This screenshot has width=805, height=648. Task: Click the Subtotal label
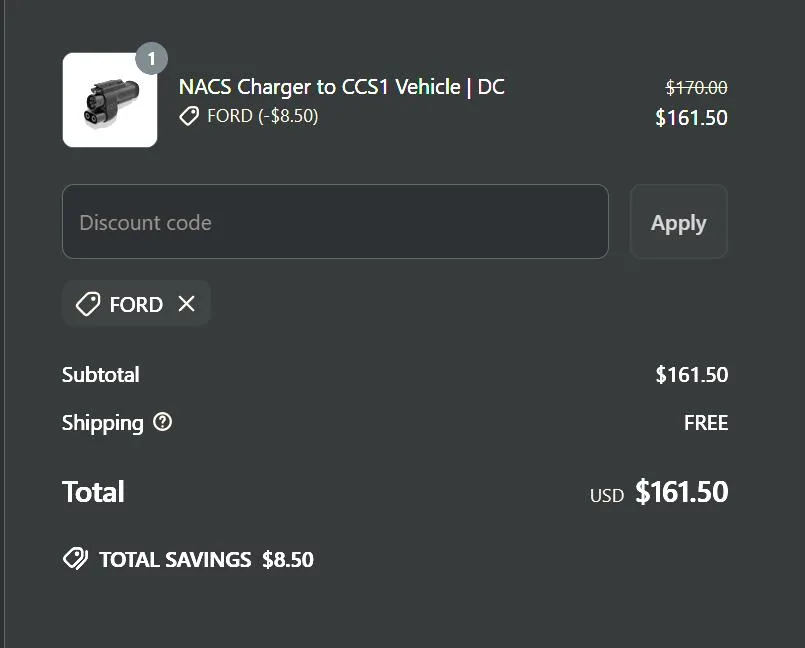coord(100,375)
